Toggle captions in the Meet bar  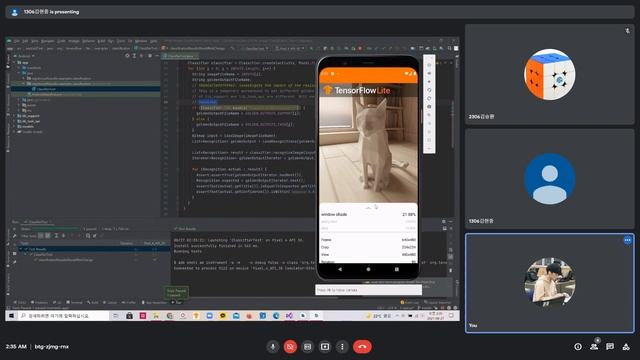tap(307, 347)
